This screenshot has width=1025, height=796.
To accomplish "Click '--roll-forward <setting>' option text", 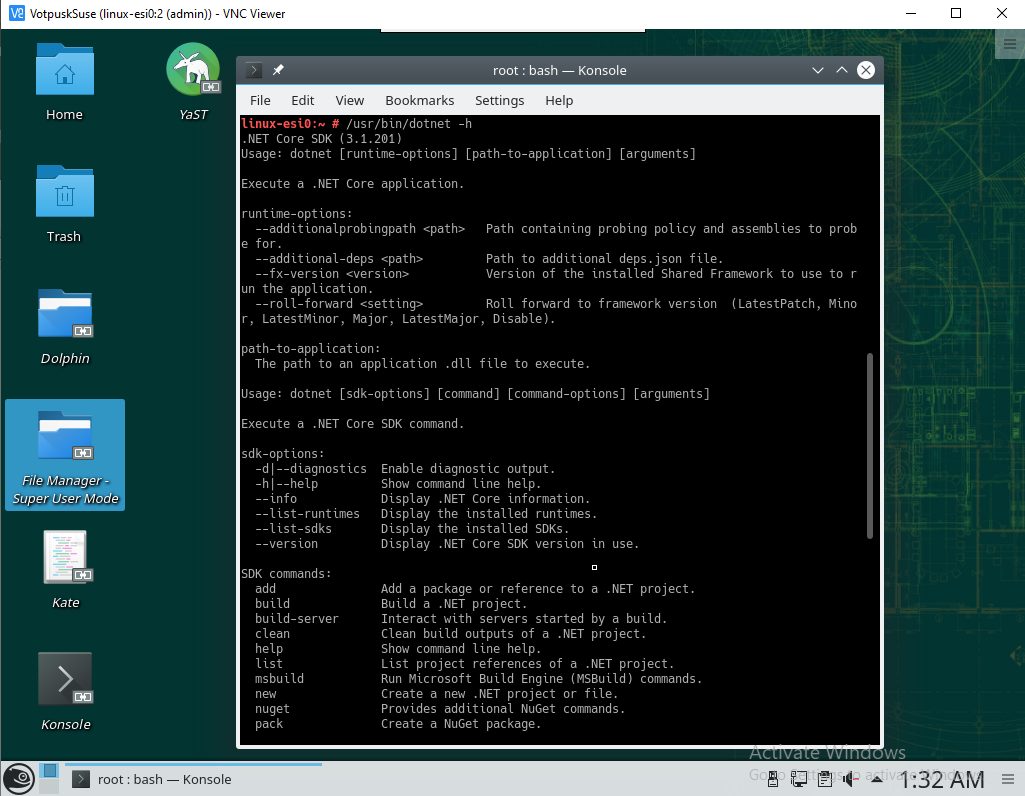I will coord(339,303).
